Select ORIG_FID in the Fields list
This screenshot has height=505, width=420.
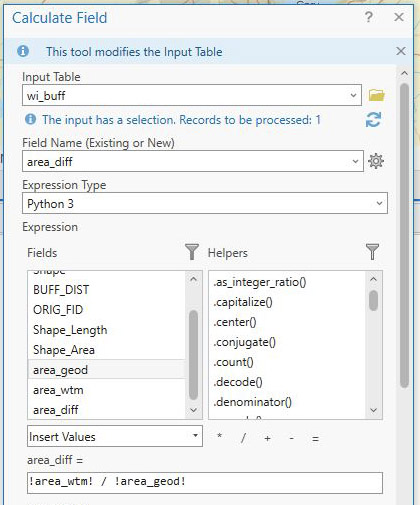106,310
